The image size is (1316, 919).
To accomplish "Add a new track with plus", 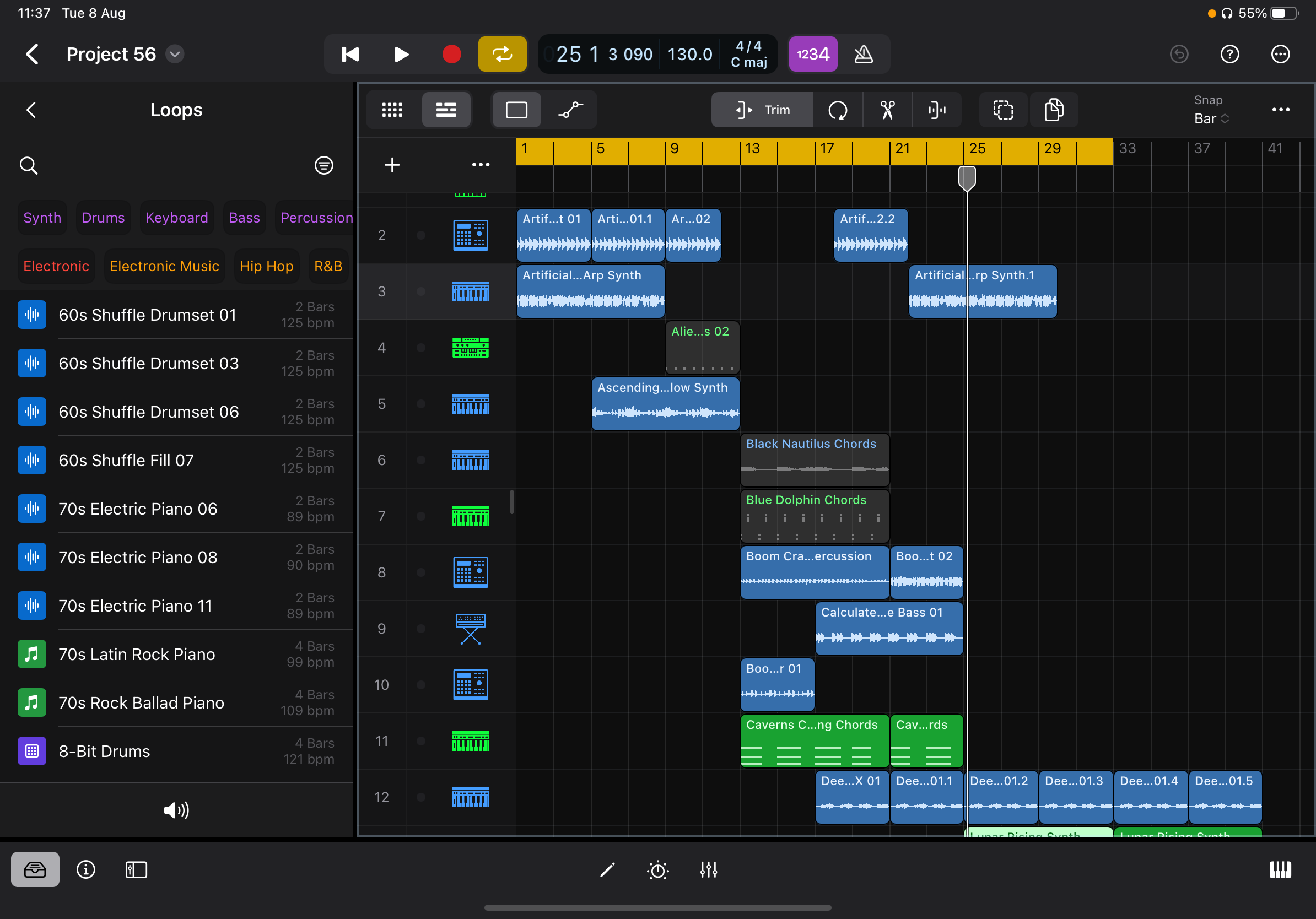I will click(392, 166).
